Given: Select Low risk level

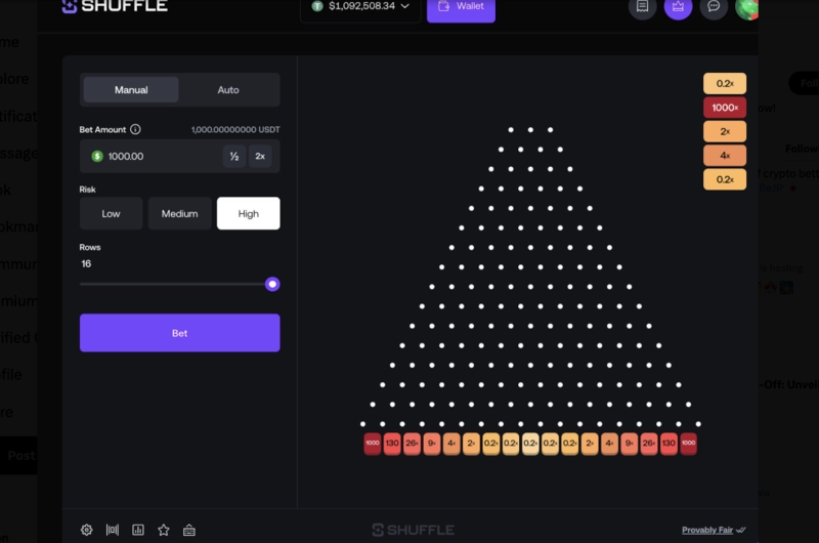Looking at the screenshot, I should click(x=111, y=213).
